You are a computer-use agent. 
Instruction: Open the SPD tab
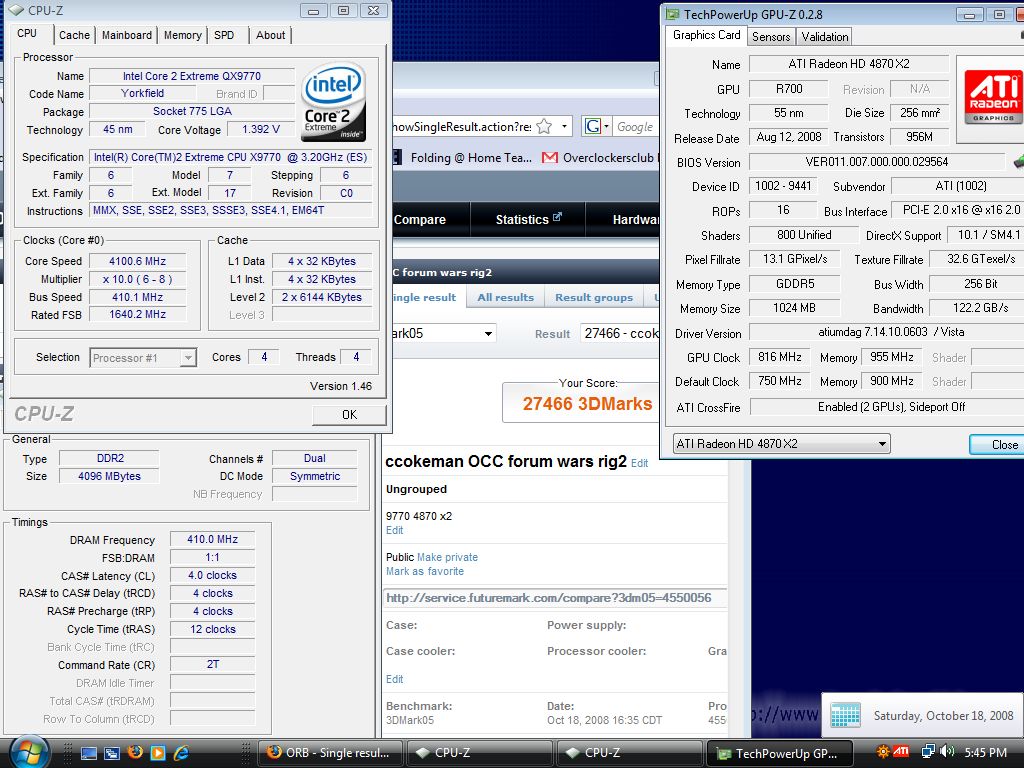click(x=224, y=35)
